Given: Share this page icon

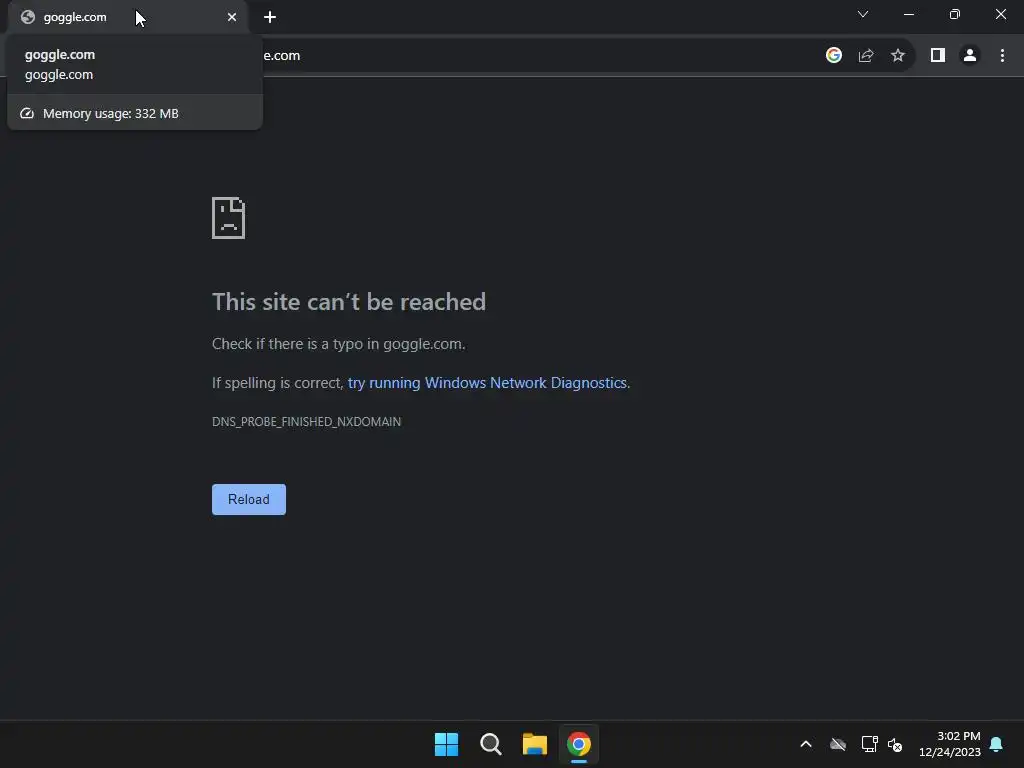Looking at the screenshot, I should [x=866, y=56].
